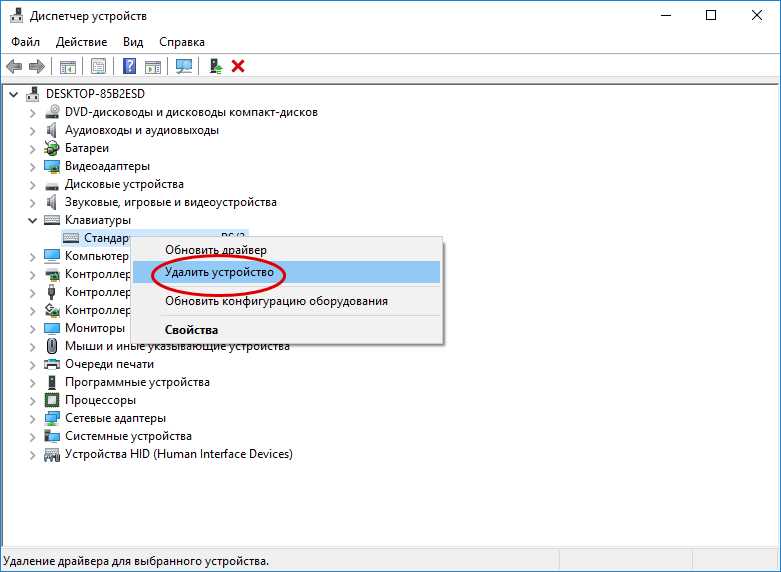This screenshot has width=781, height=572.
Task: Click the Дисковые устройства disk icon
Action: pos(52,185)
